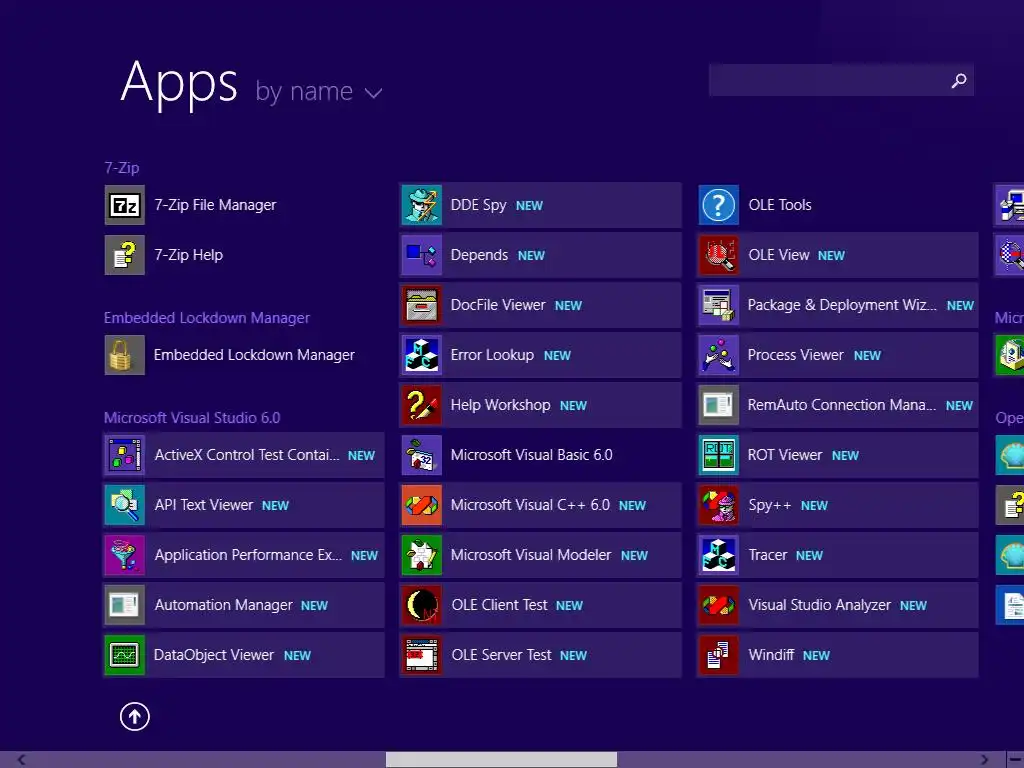1024x768 pixels.
Task: Click 'Automation Manager' label text
Action: tap(223, 605)
